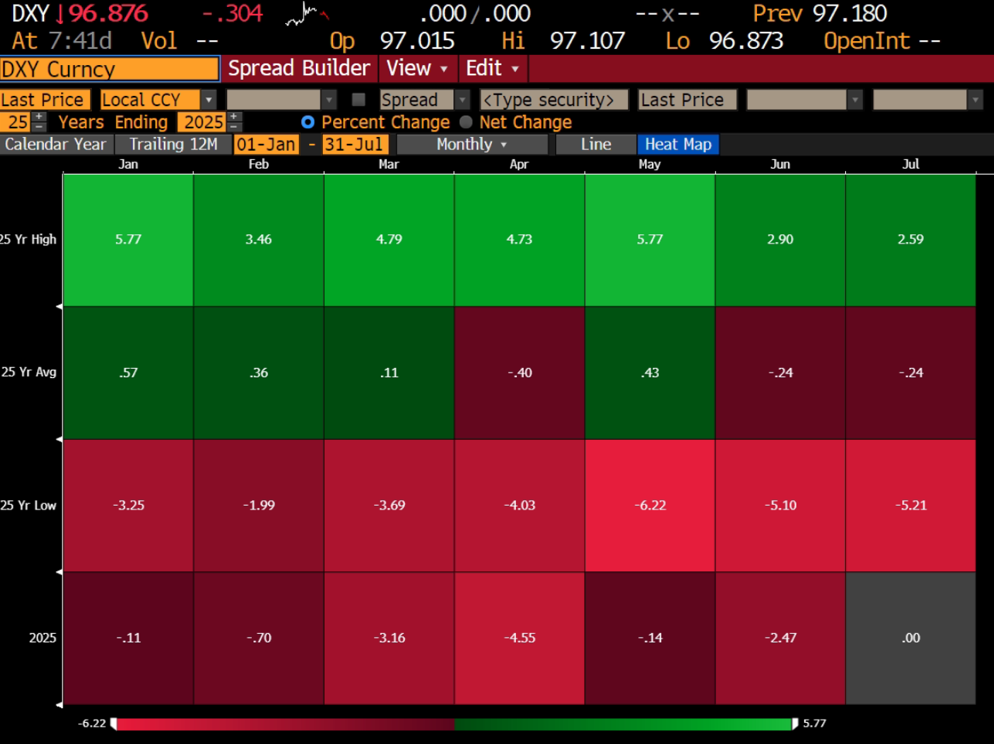This screenshot has height=744, width=994.
Task: Select the Calendar Year tab
Action: 55,144
